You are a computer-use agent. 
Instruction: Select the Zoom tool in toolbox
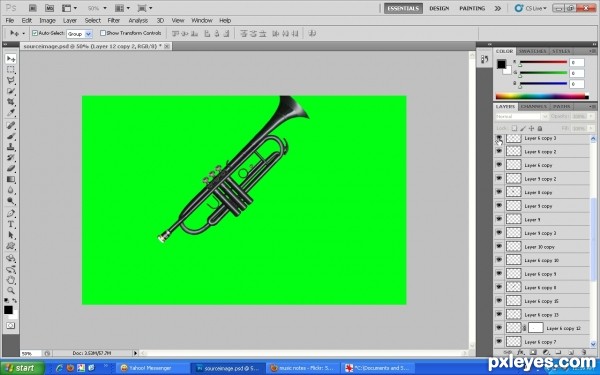coord(11,290)
